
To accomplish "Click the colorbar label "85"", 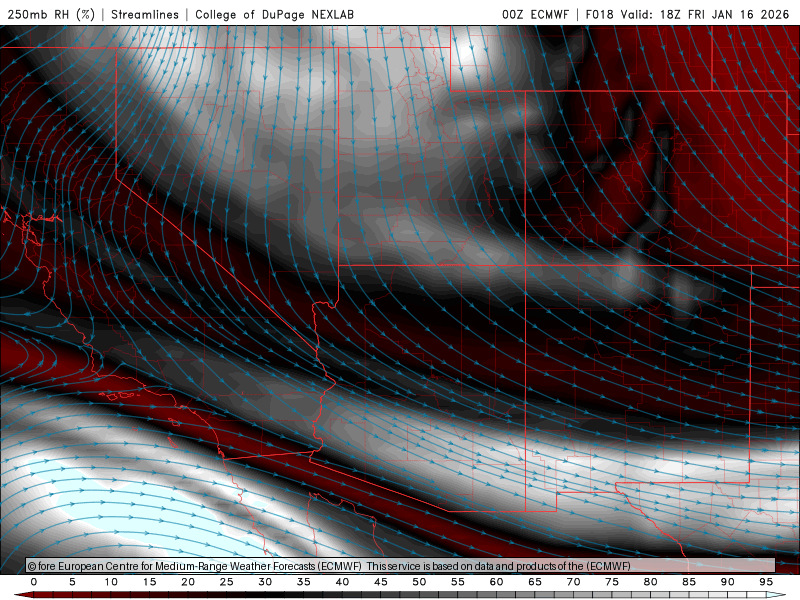I will pos(689,582).
